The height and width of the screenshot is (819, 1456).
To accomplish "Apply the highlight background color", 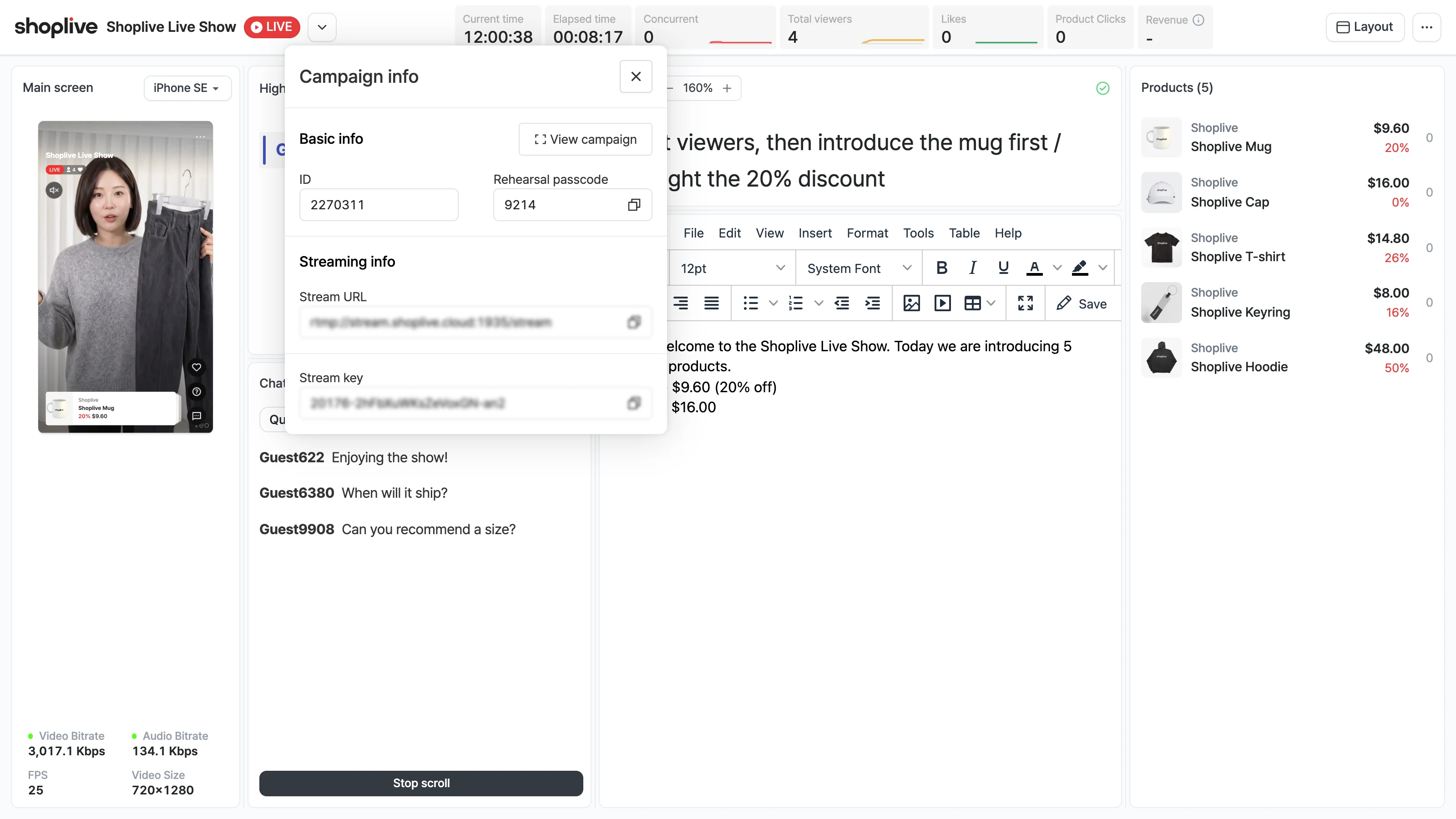I will (1080, 268).
